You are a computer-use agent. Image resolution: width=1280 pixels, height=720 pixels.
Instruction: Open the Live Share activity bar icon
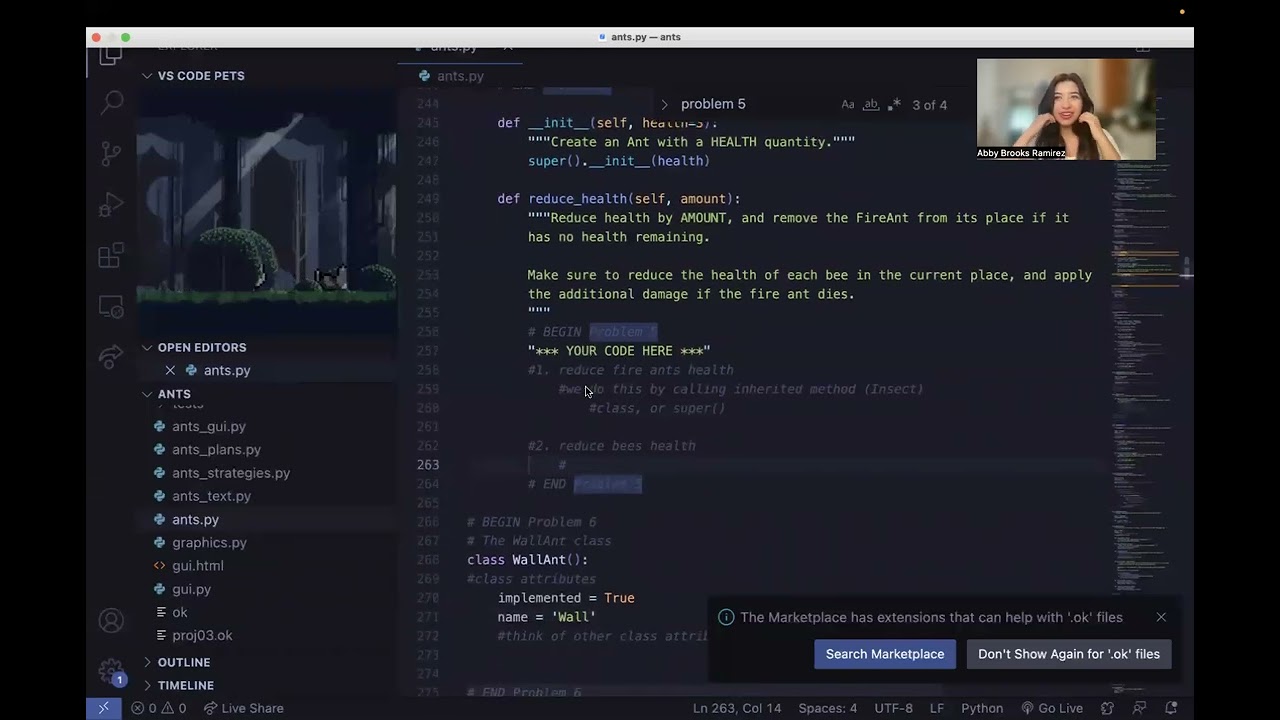pyautogui.click(x=112, y=357)
